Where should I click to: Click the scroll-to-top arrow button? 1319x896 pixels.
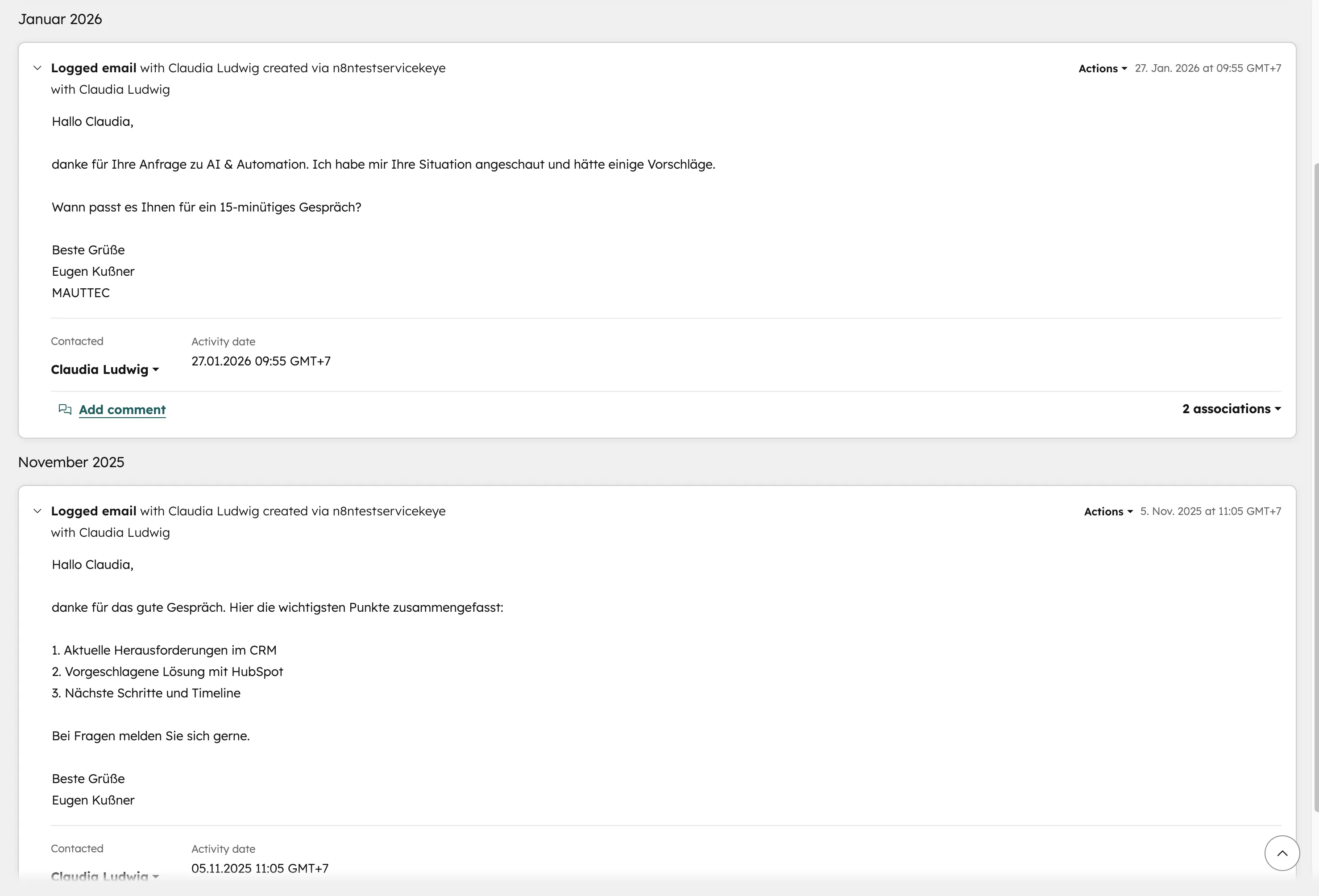pyautogui.click(x=1282, y=853)
